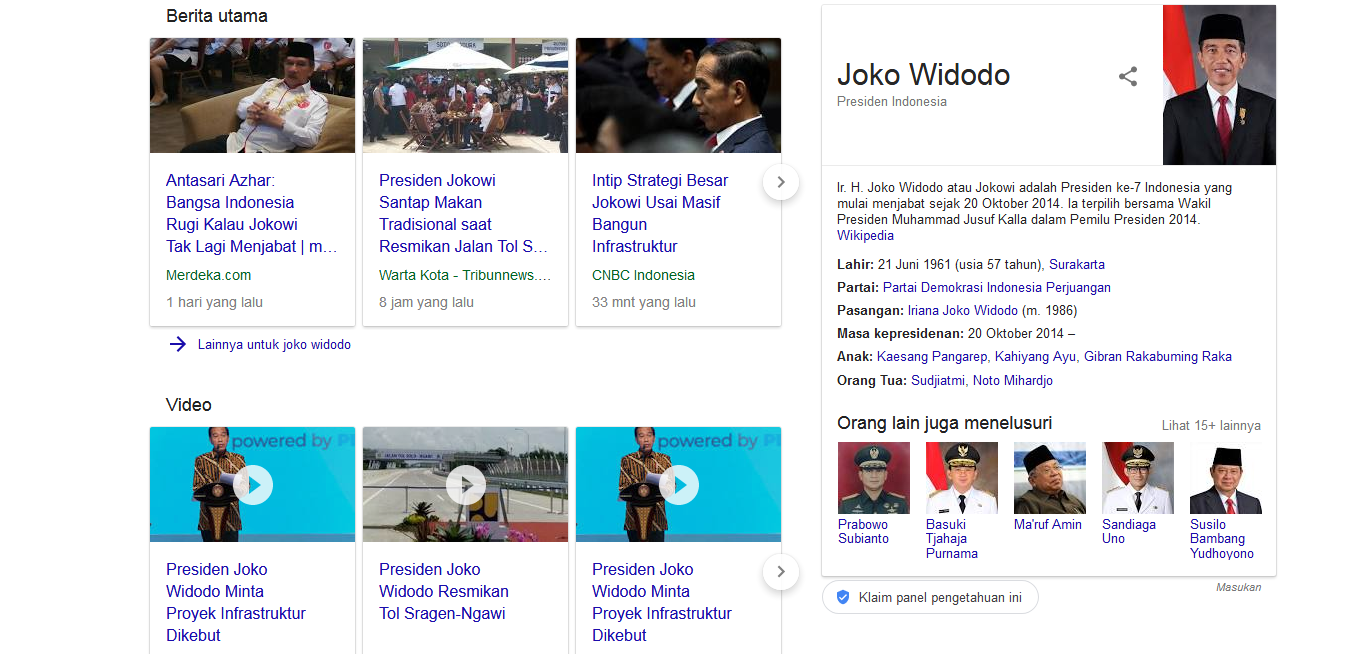Open Susilo Bambang Yudhoyono thumbnail photo
Viewport: 1349px width, 654px height.
click(1226, 478)
